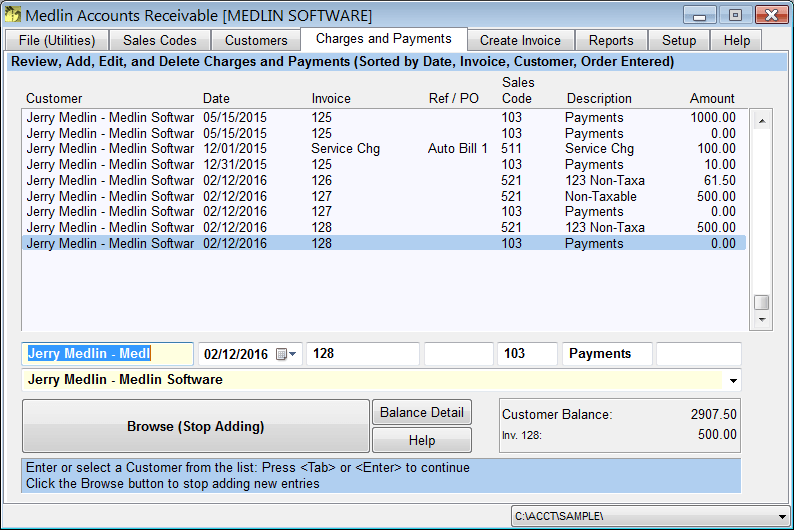Click the Customer column header
Screen dimensions: 794x530
point(54,98)
